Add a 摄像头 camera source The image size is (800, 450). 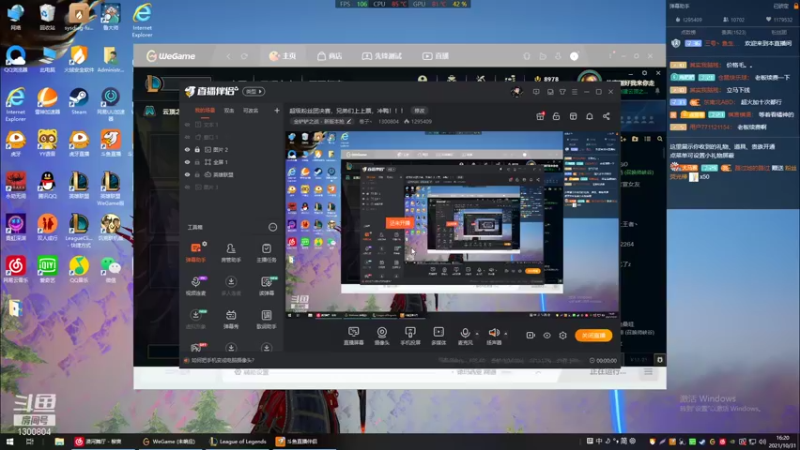pyautogui.click(x=382, y=336)
